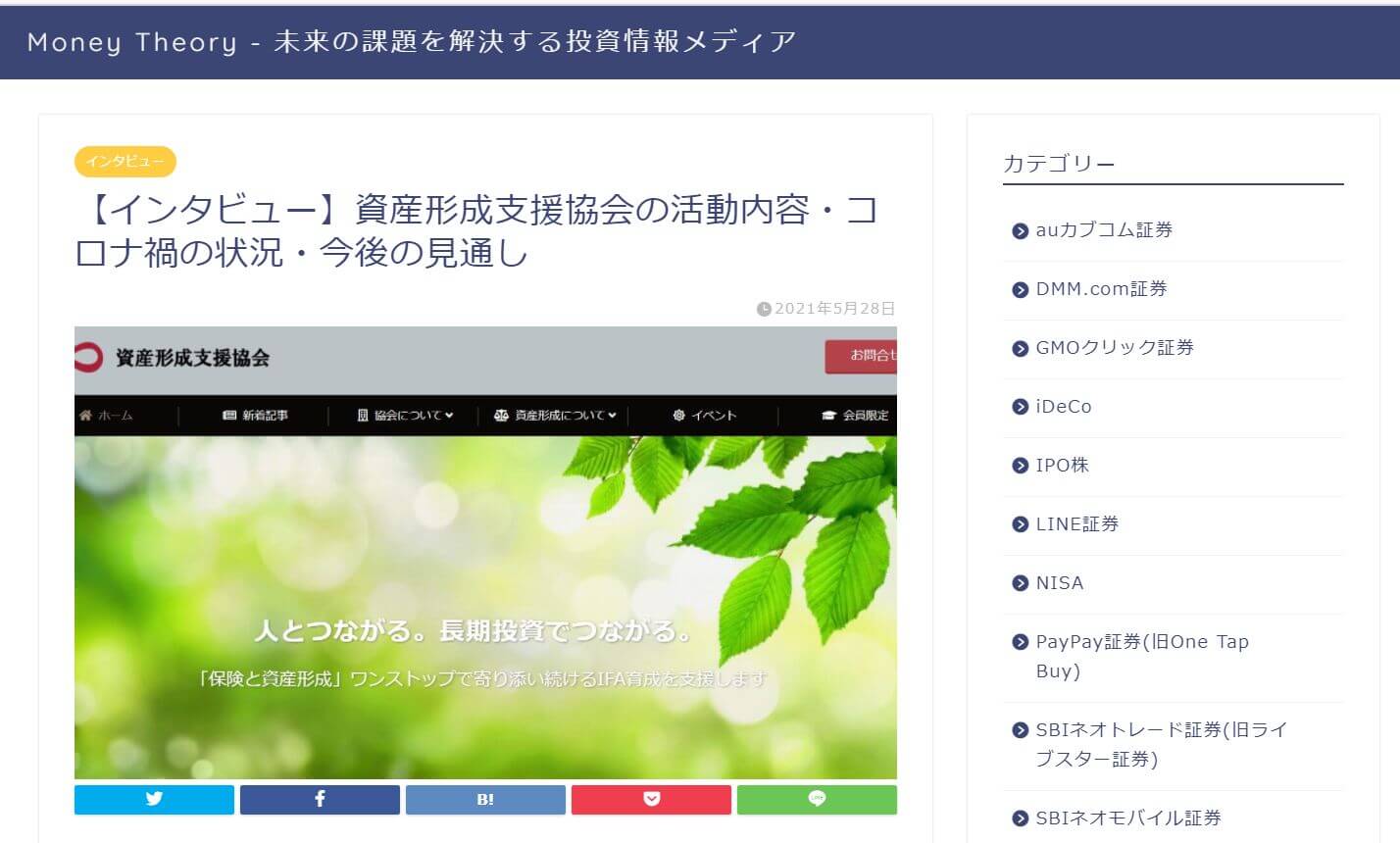Save article to Pocket
The height and width of the screenshot is (843, 1400).
click(651, 799)
